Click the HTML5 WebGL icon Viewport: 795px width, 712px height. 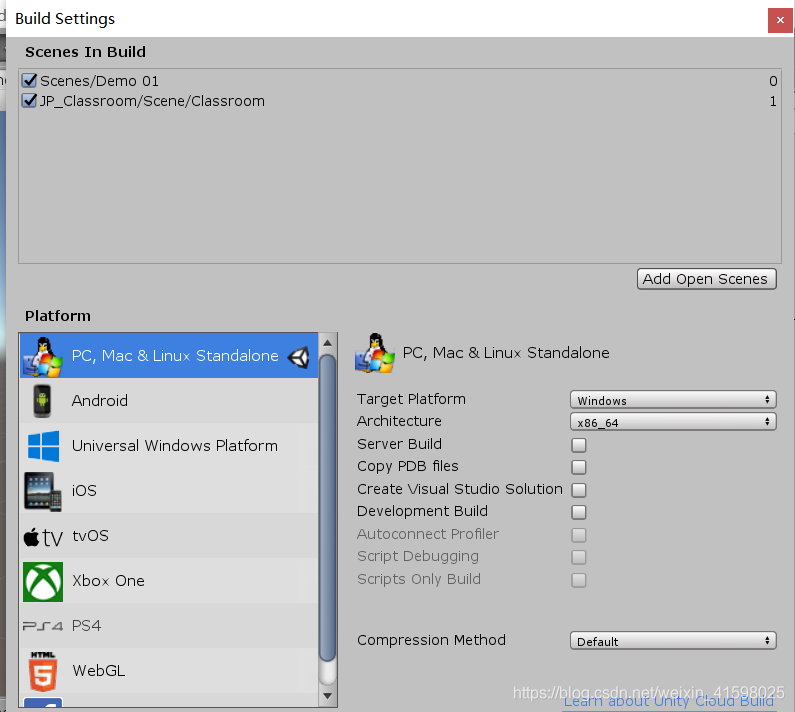coord(43,671)
